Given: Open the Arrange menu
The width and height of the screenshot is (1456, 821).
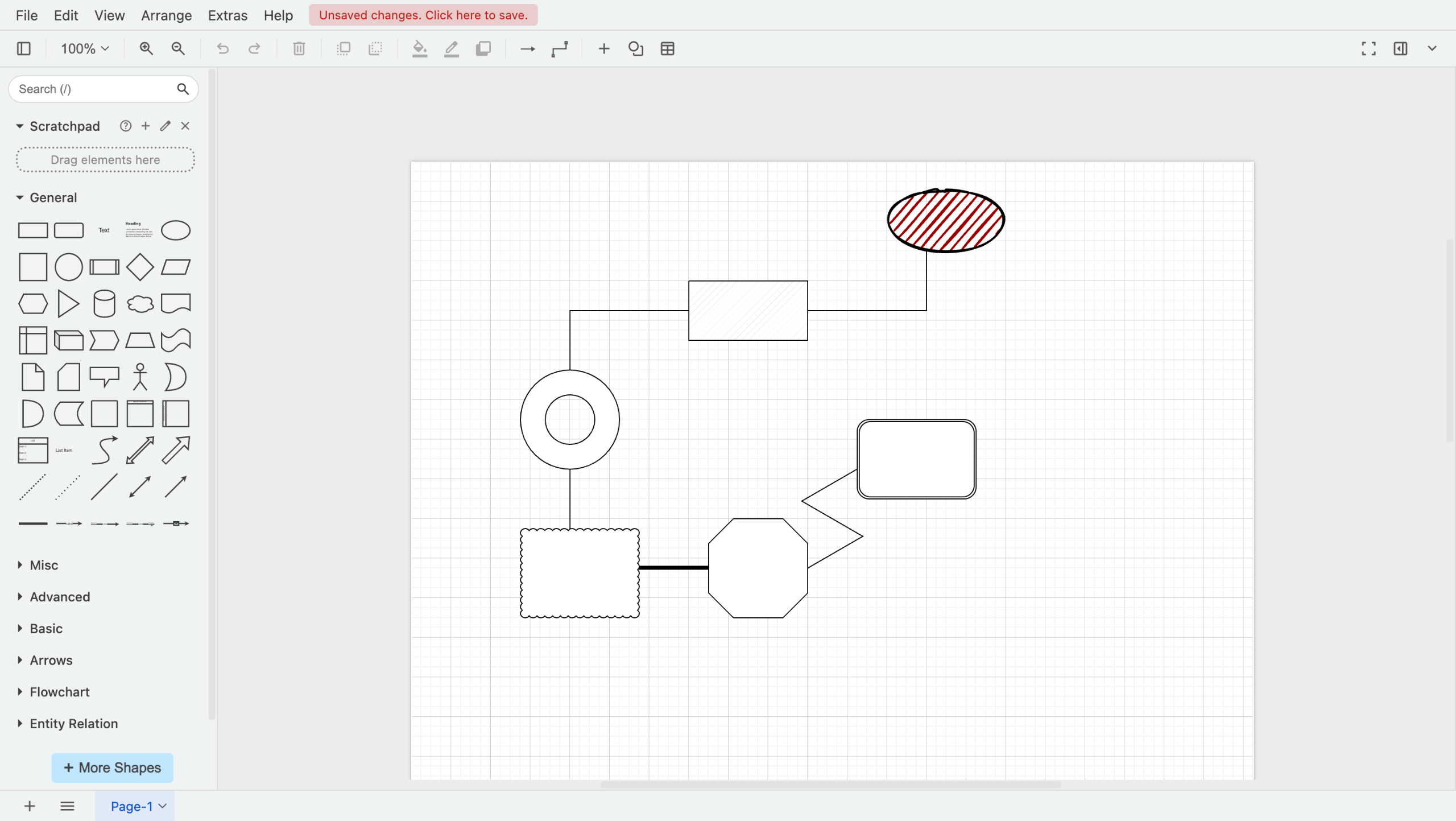Looking at the screenshot, I should [166, 15].
